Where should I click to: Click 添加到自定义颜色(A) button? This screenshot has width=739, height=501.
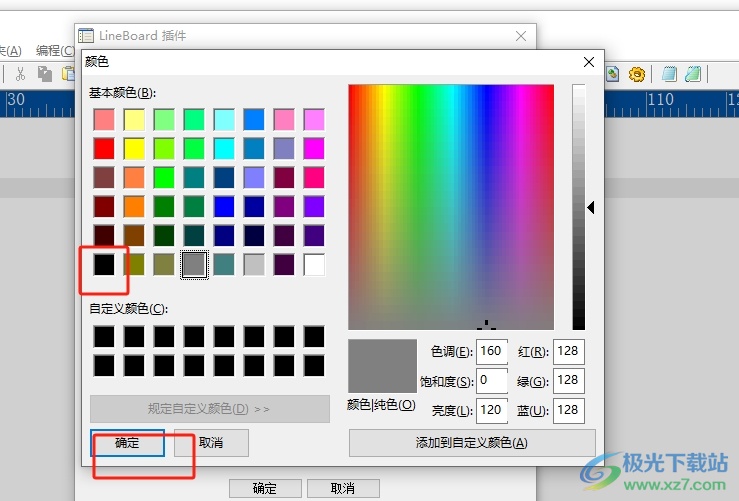[x=472, y=443]
